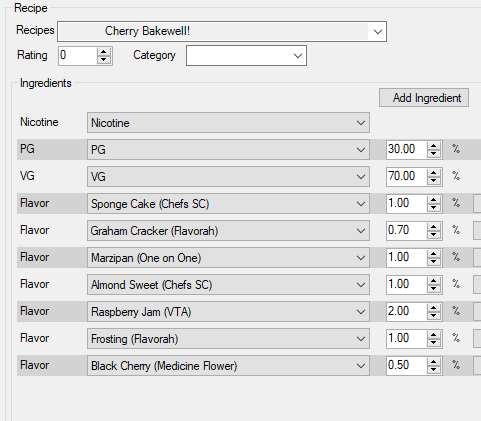Image resolution: width=481 pixels, height=421 pixels.
Task: Click the Rating value field
Action: coord(78,55)
